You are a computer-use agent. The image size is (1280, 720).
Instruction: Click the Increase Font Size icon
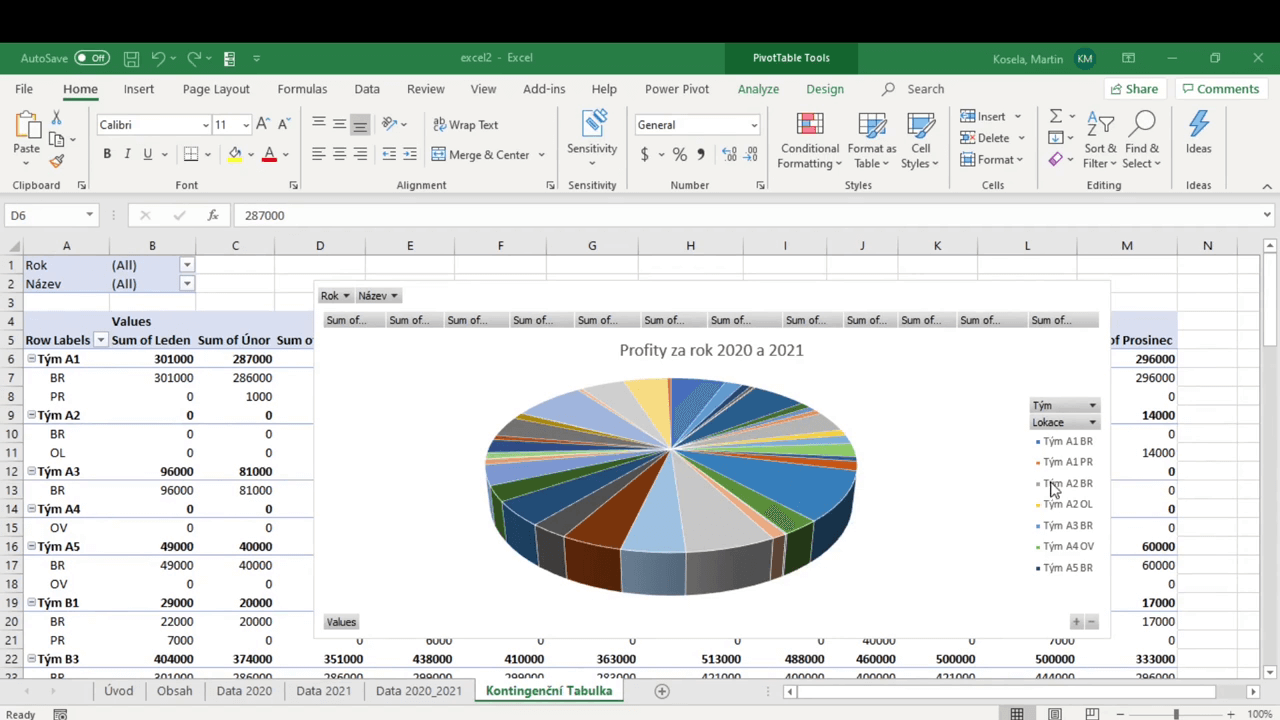click(263, 124)
